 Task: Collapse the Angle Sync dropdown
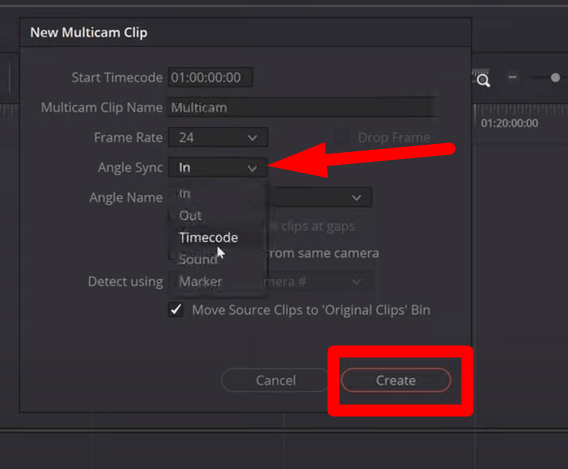(x=218, y=167)
